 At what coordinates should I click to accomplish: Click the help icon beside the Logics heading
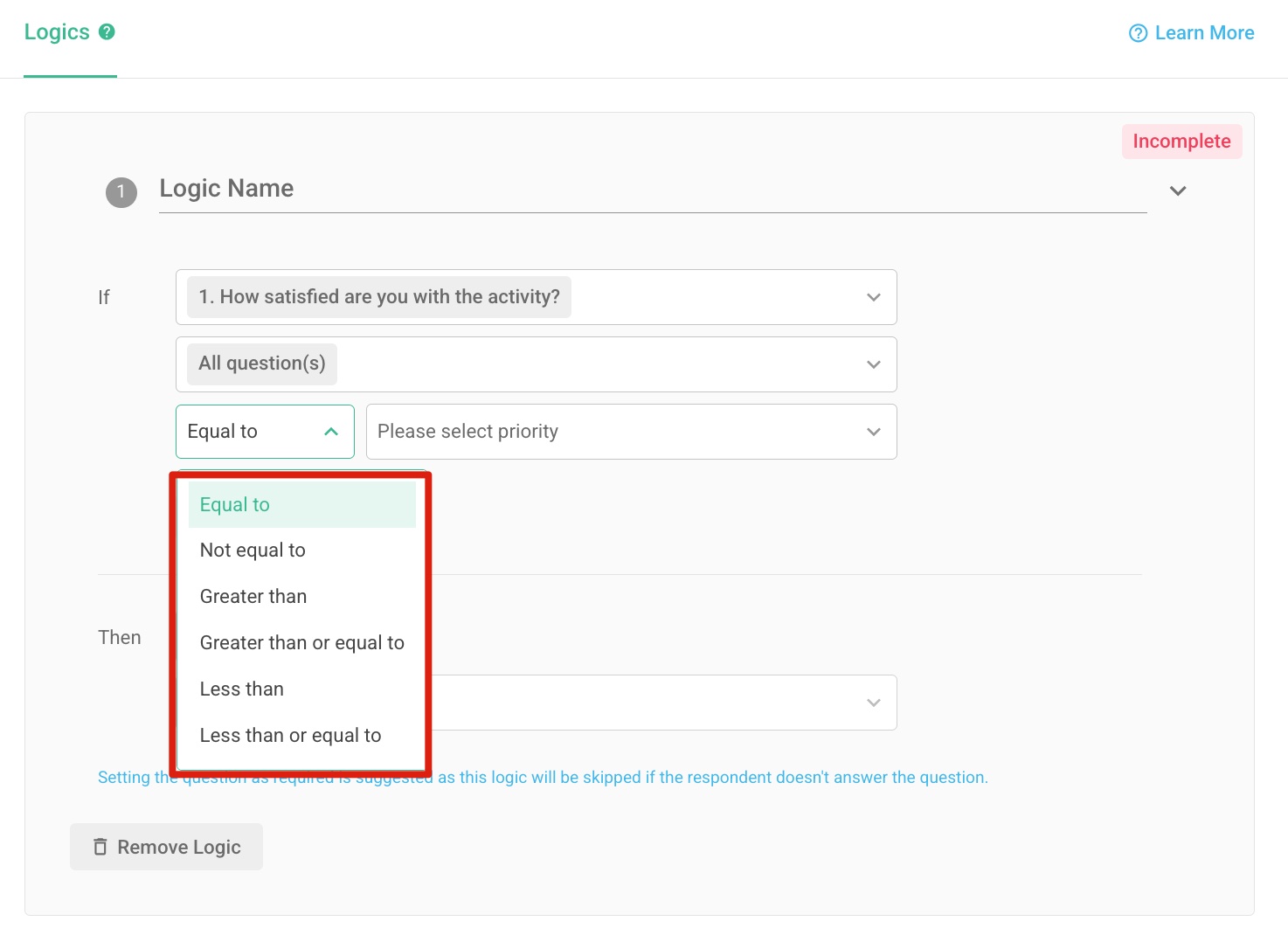(107, 31)
